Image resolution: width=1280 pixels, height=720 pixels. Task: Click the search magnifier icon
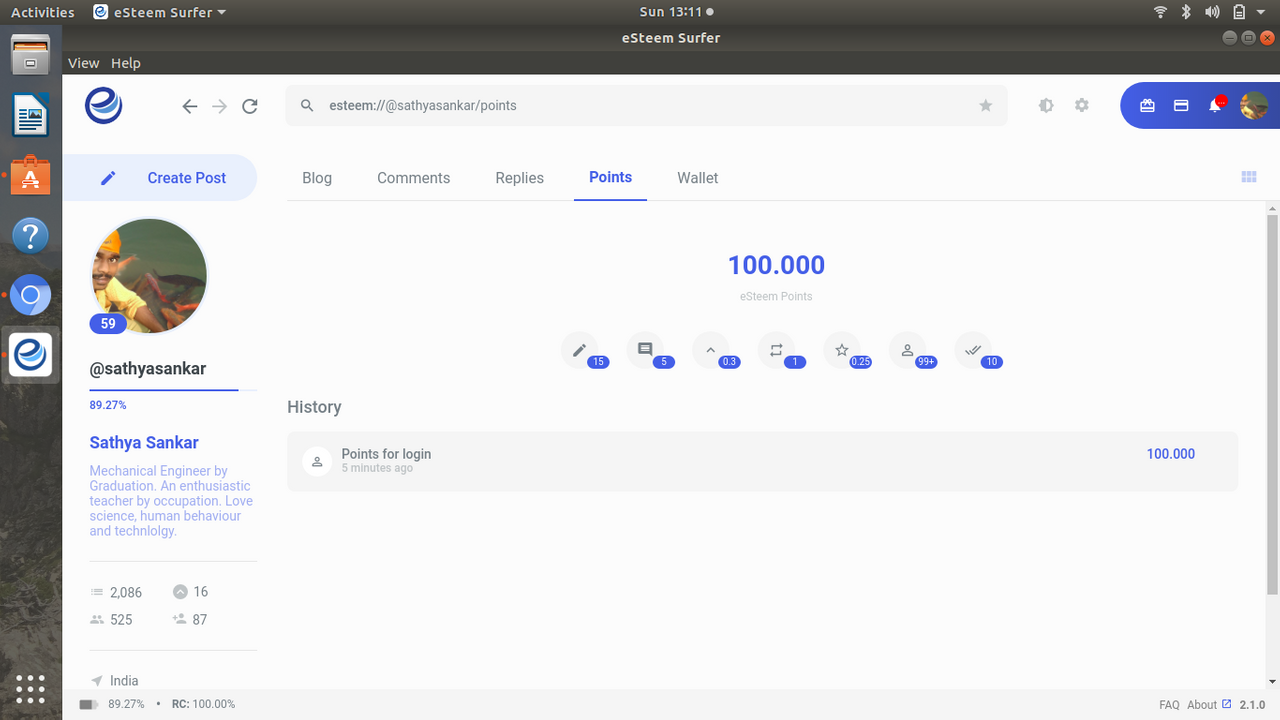click(x=308, y=105)
